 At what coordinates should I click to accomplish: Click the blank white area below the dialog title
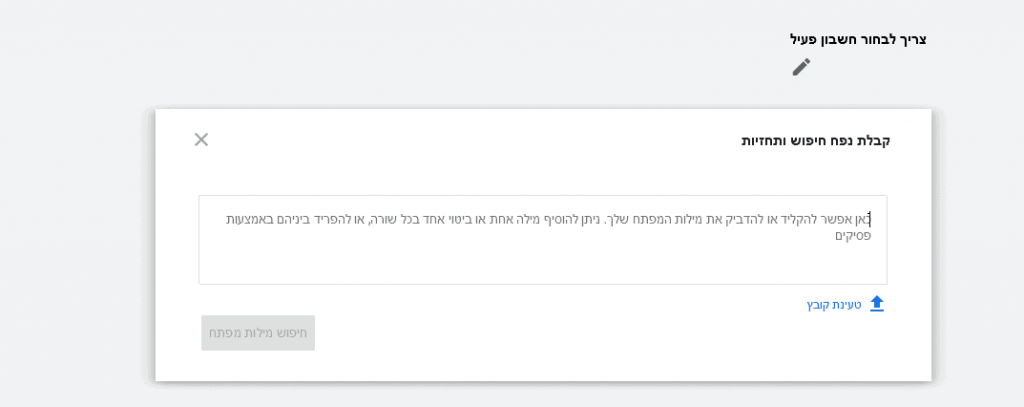tap(543, 173)
